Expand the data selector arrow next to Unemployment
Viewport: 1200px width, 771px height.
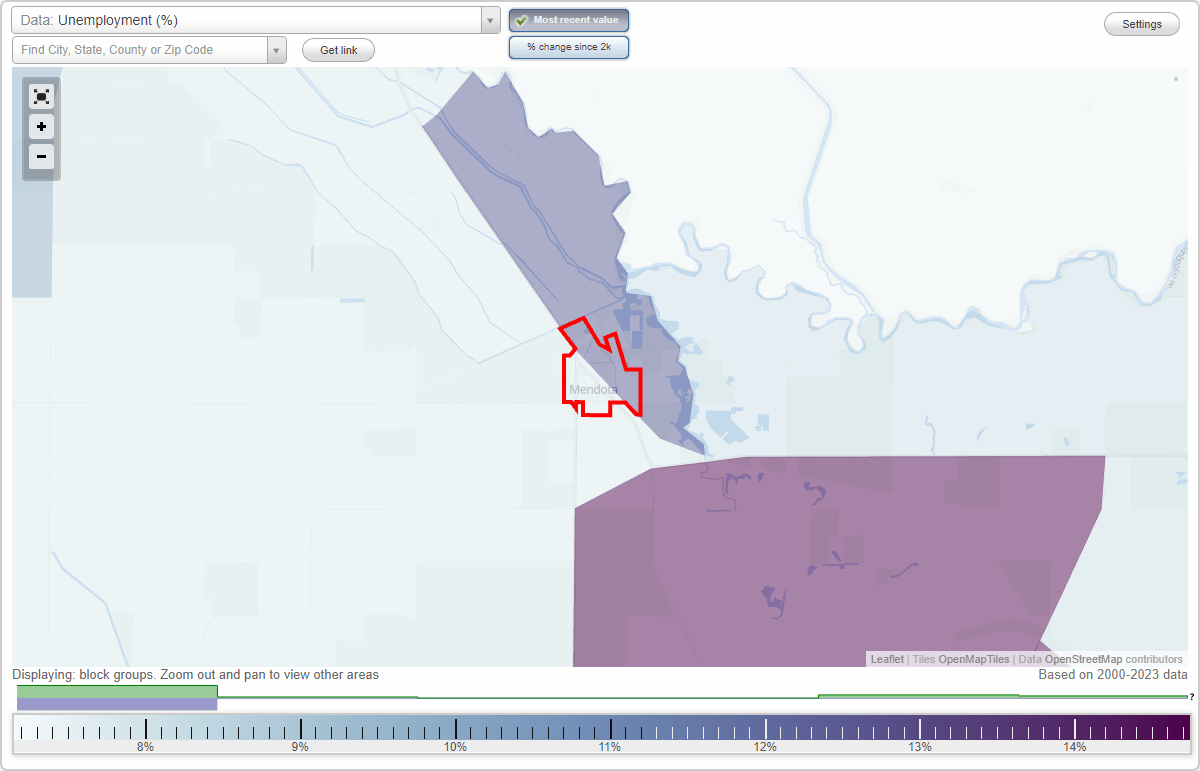[488, 19]
